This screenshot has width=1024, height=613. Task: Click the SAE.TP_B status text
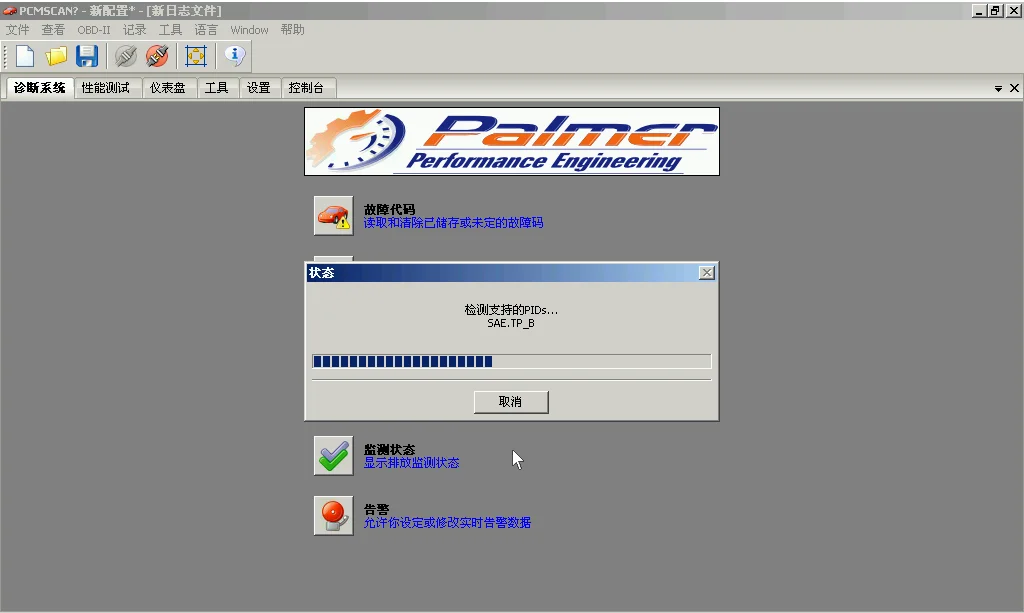click(x=511, y=323)
